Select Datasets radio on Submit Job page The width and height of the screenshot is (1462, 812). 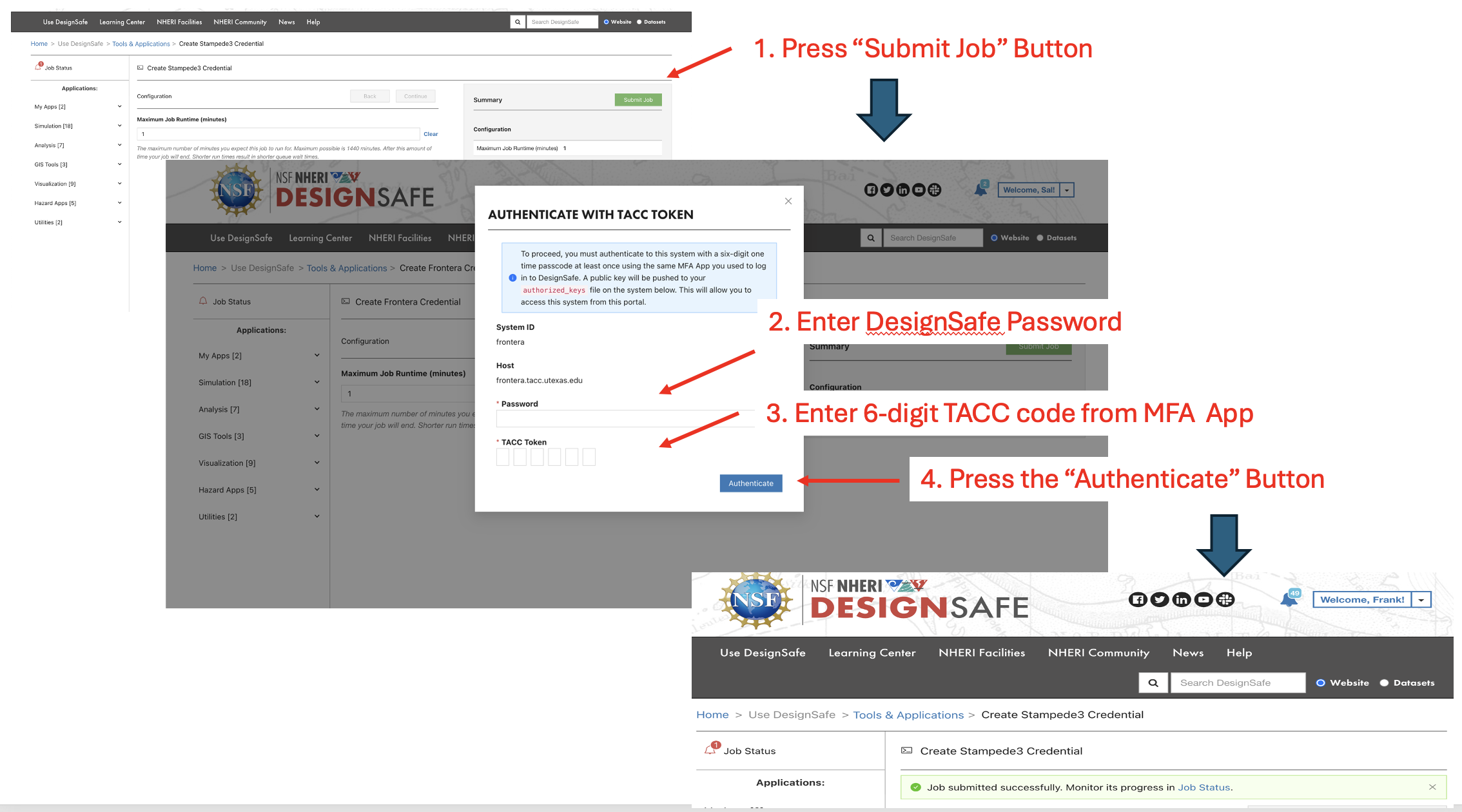[x=639, y=22]
